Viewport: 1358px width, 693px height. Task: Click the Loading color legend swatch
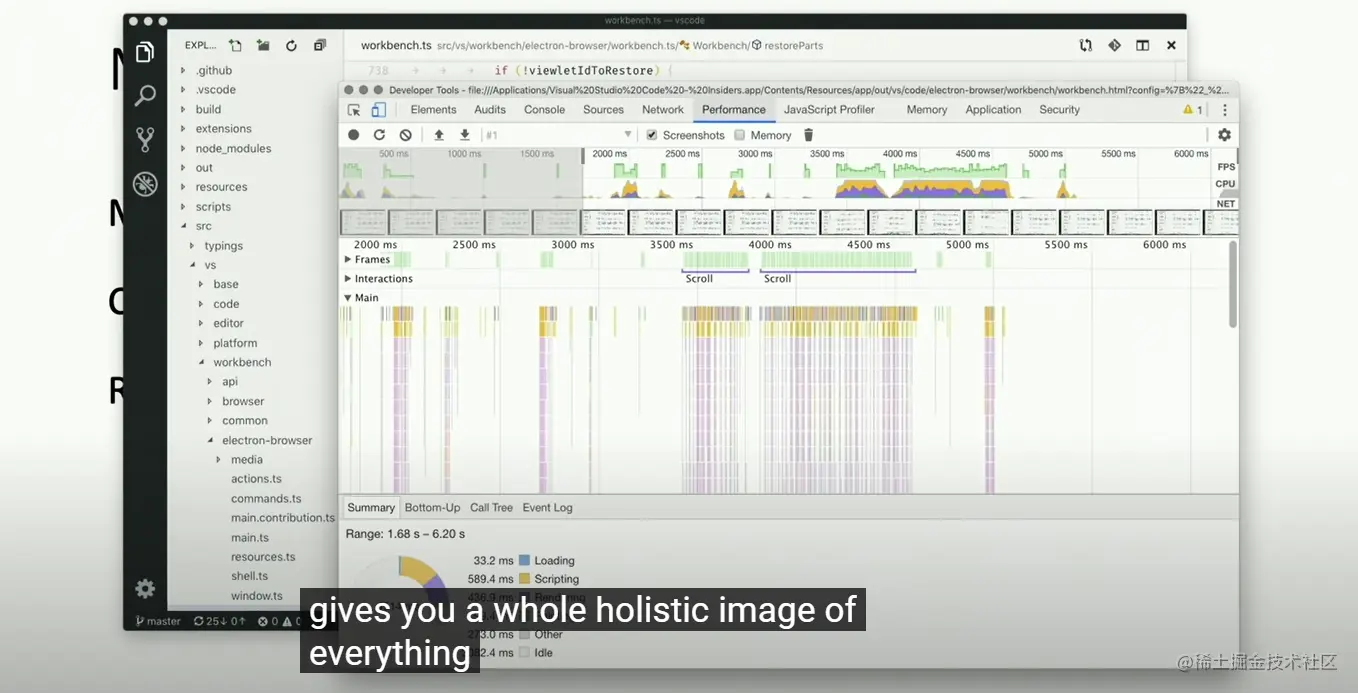(524, 561)
